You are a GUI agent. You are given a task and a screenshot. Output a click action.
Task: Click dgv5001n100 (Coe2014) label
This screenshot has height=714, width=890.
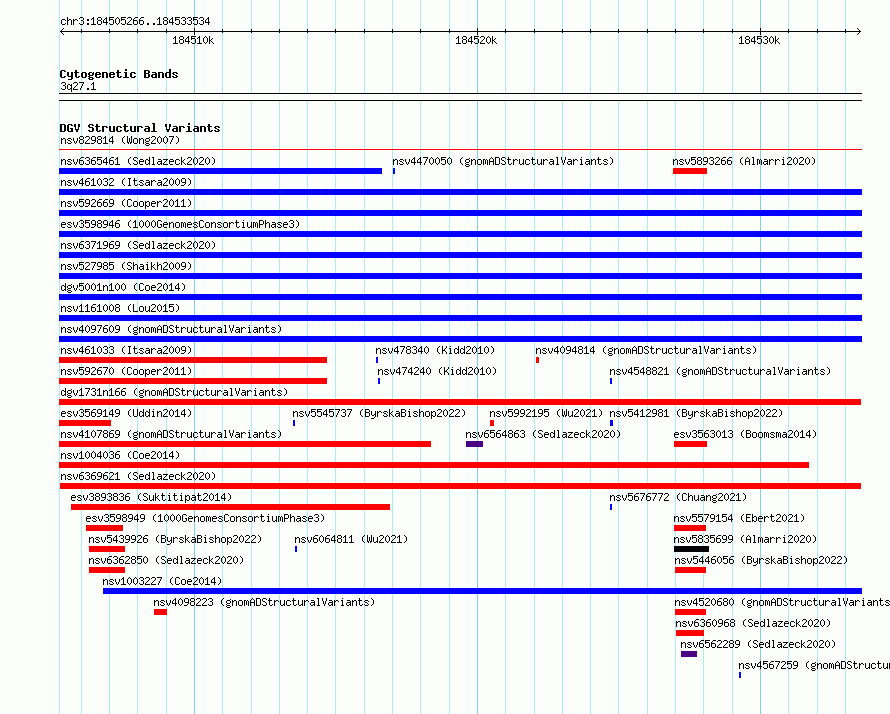[x=123, y=287]
